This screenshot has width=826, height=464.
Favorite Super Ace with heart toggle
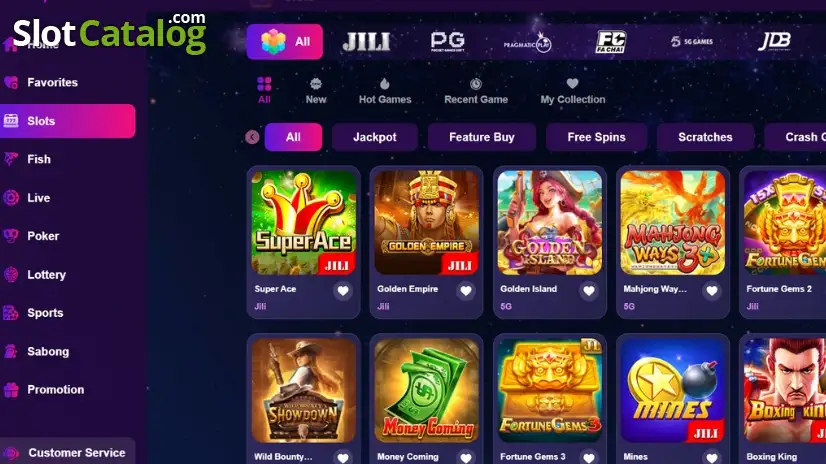tap(343, 290)
